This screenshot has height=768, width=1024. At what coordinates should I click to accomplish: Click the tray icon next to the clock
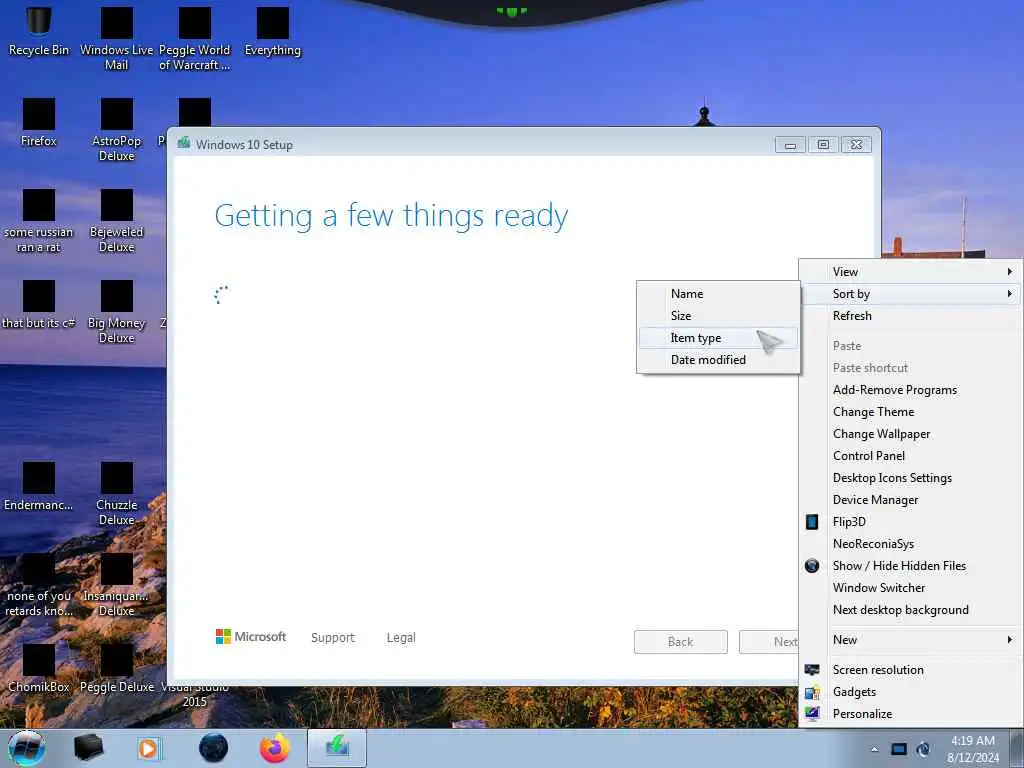[923, 749]
